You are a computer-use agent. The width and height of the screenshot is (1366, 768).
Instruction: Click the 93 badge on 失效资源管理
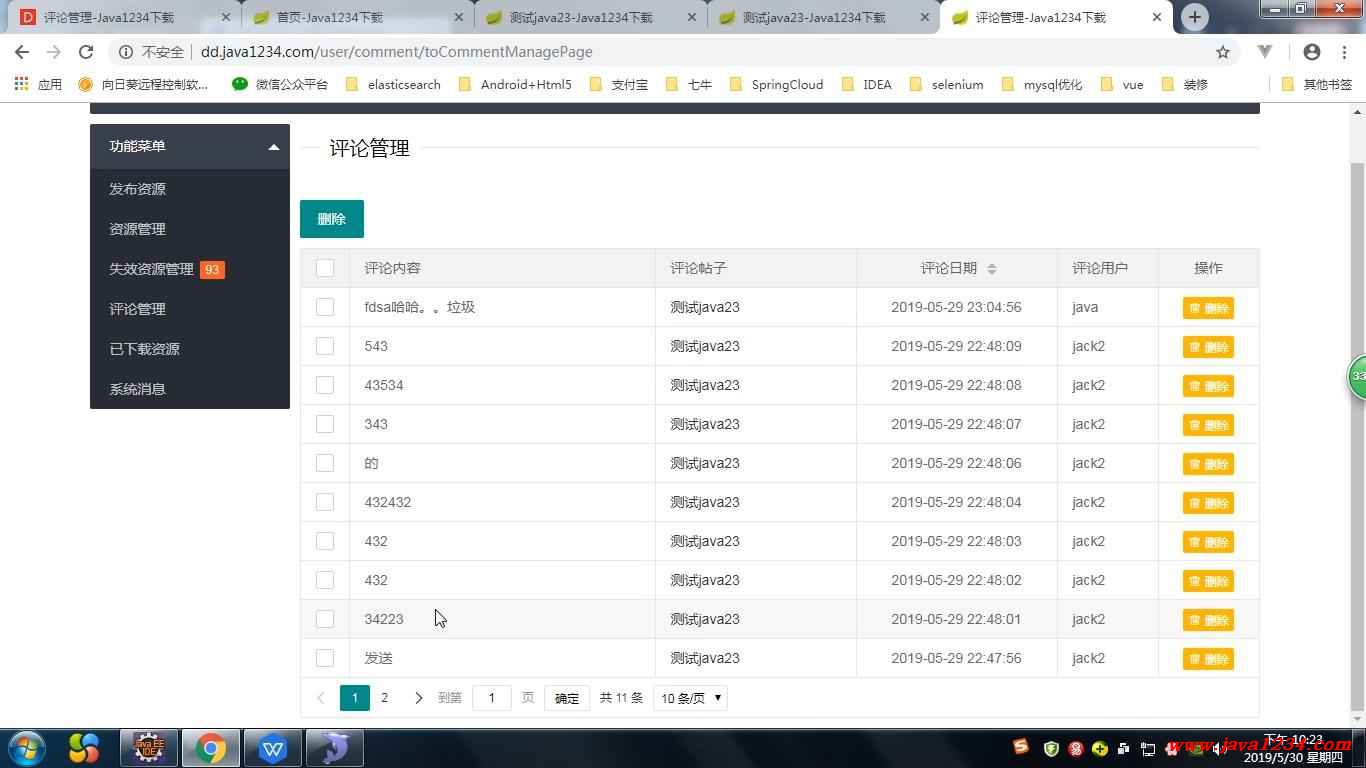[212, 269]
